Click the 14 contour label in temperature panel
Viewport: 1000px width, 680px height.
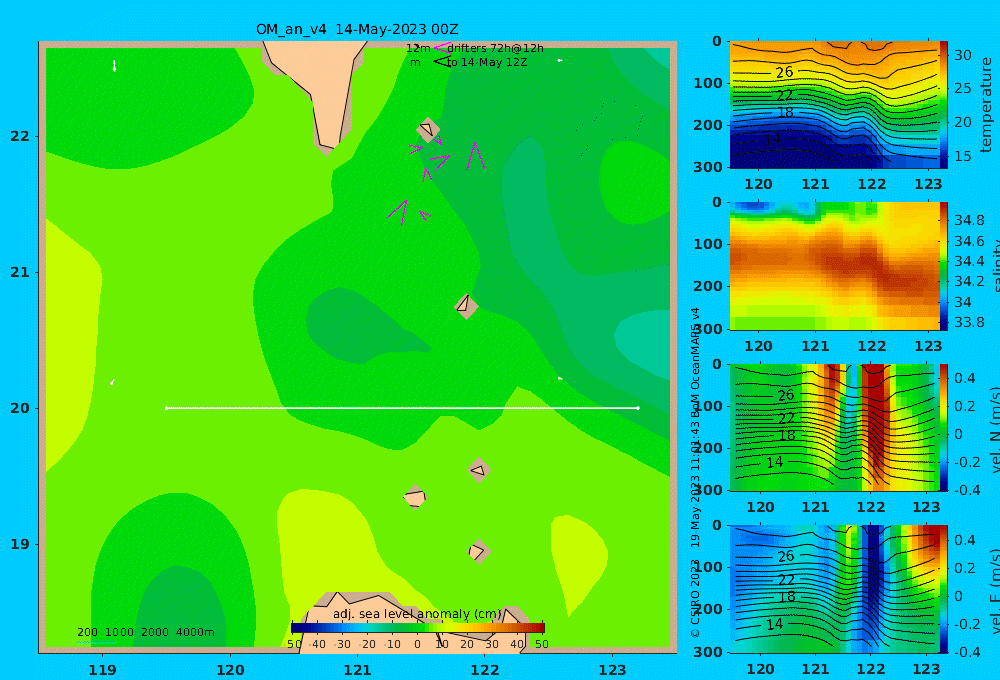pyautogui.click(x=772, y=139)
